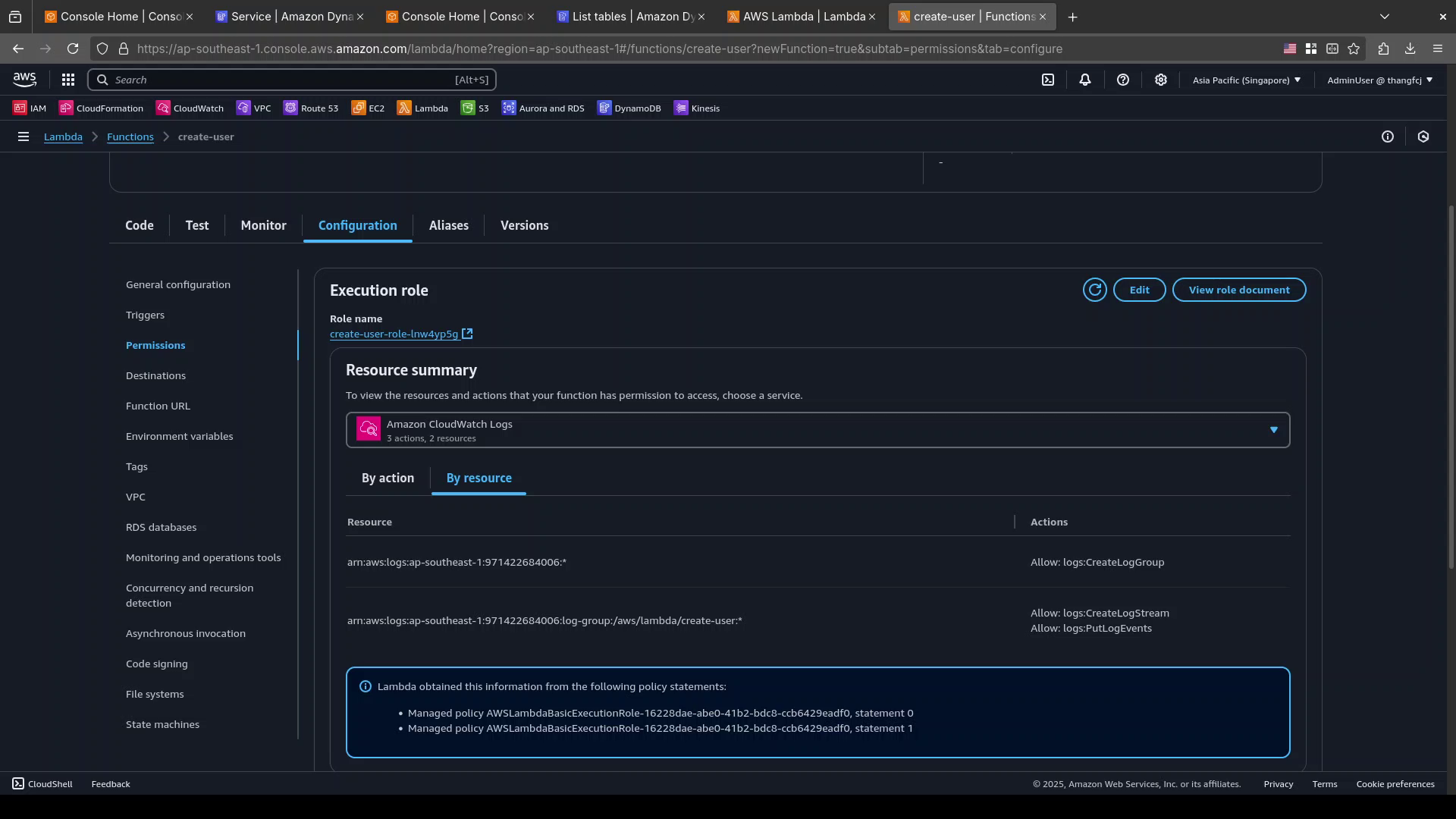
Task: Go back in browser history
Action: pos(18,49)
